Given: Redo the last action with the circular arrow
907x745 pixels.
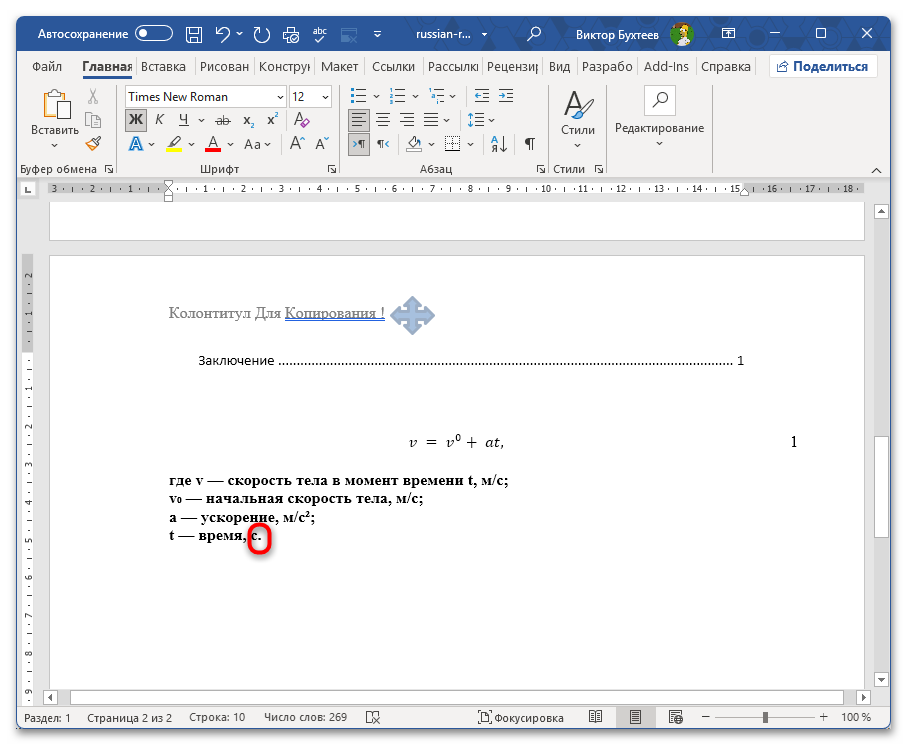Looking at the screenshot, I should (x=261, y=34).
